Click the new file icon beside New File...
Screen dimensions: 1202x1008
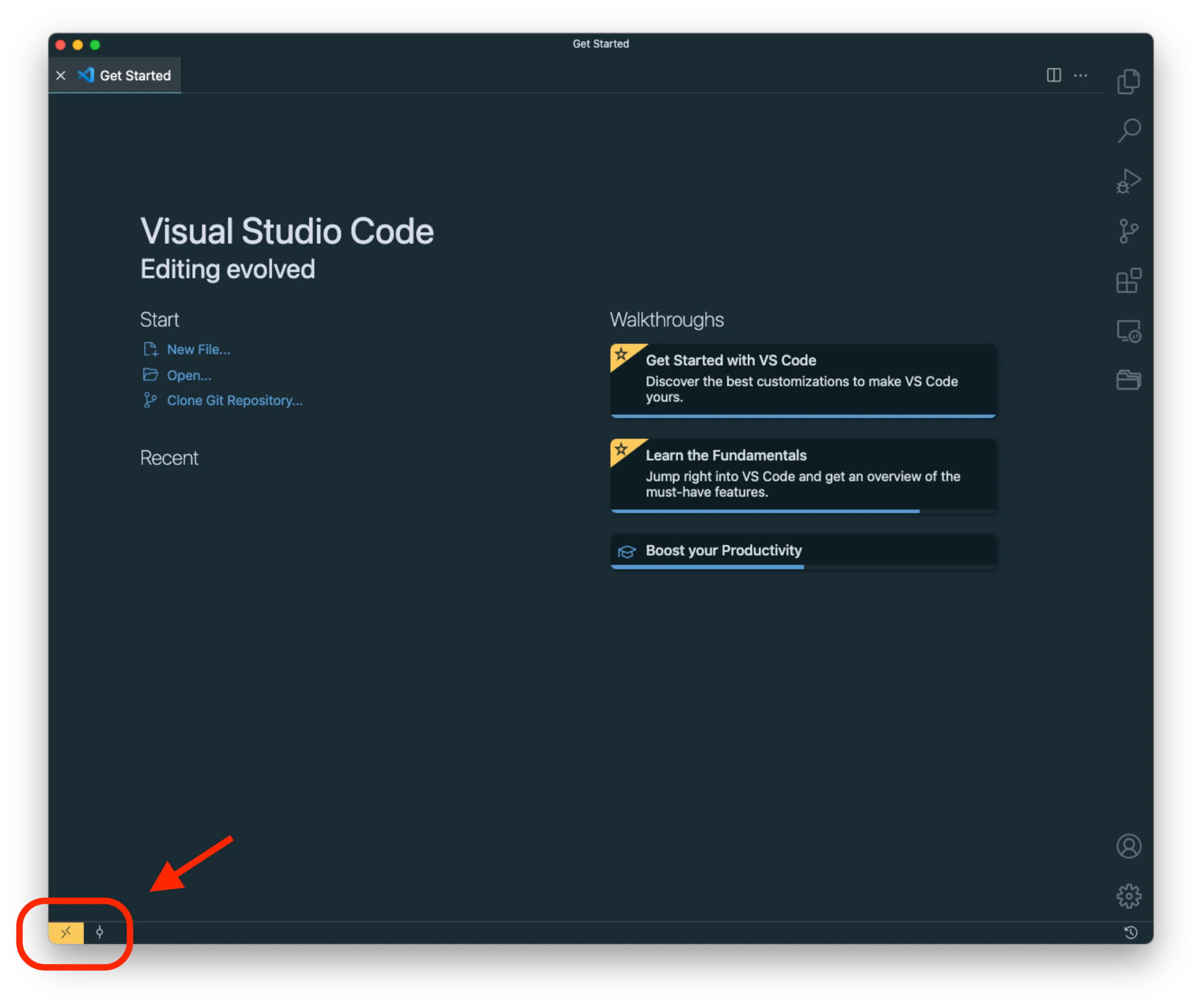(x=151, y=349)
